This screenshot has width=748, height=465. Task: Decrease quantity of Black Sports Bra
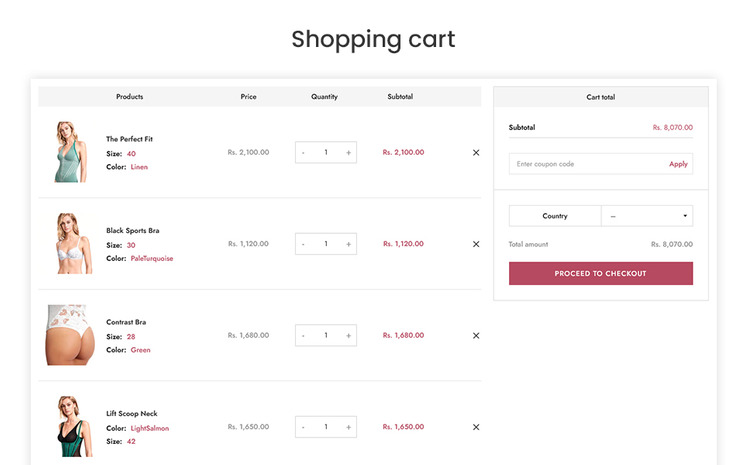[x=303, y=244]
